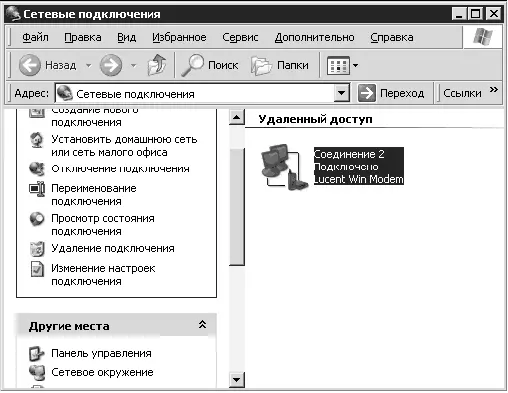This screenshot has height=393, width=508.
Task: Collapse the Другие места panel
Action: [x=202, y=324]
